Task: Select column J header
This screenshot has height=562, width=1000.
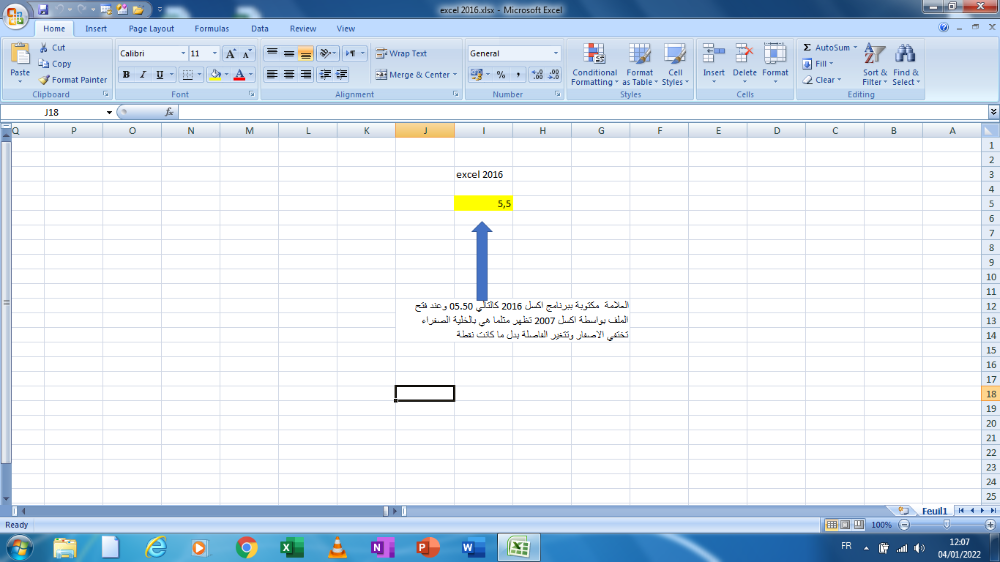Action: [x=425, y=131]
